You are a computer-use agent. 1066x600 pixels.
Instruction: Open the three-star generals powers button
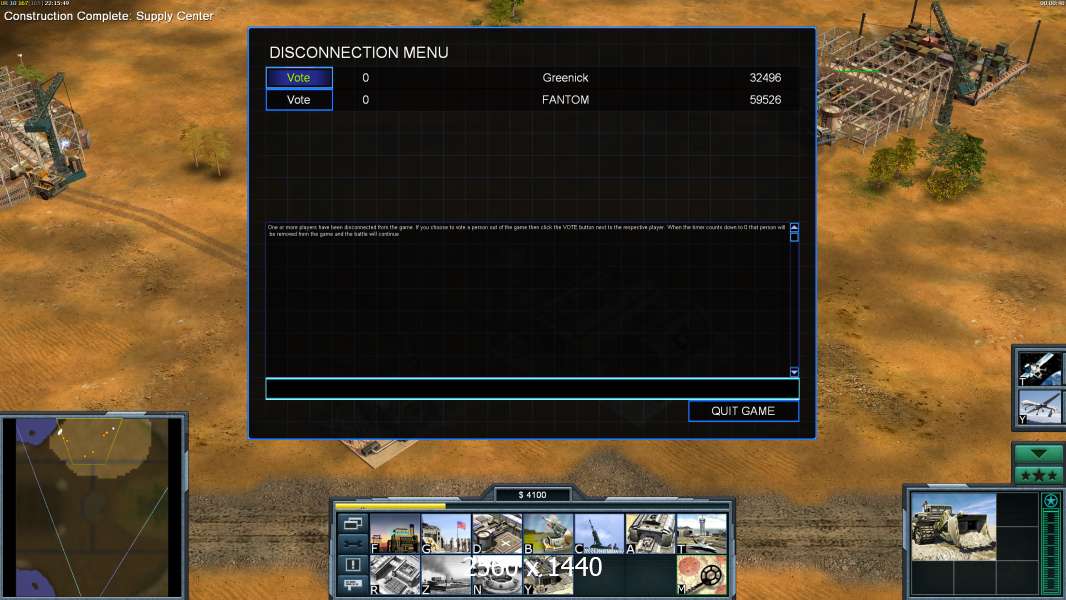pyautogui.click(x=1038, y=475)
